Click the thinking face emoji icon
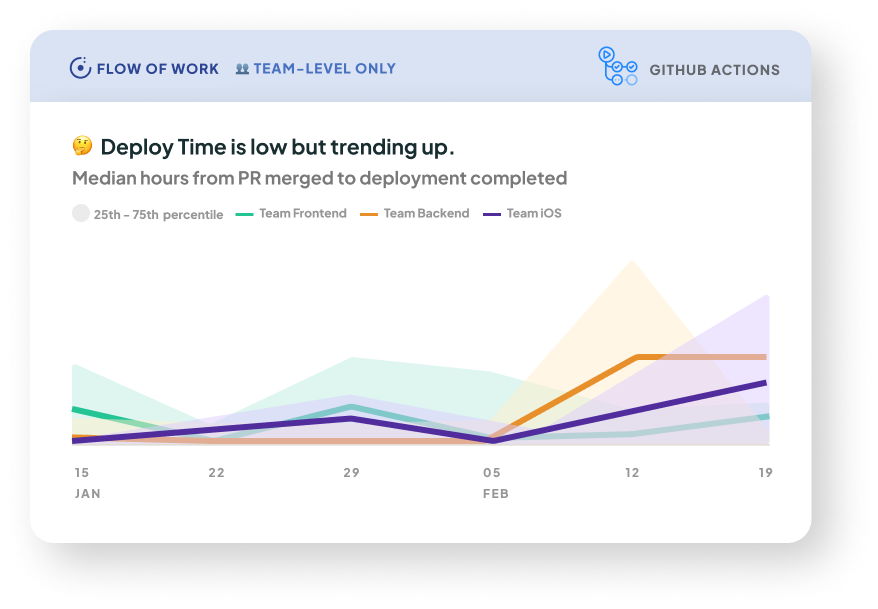 point(82,147)
